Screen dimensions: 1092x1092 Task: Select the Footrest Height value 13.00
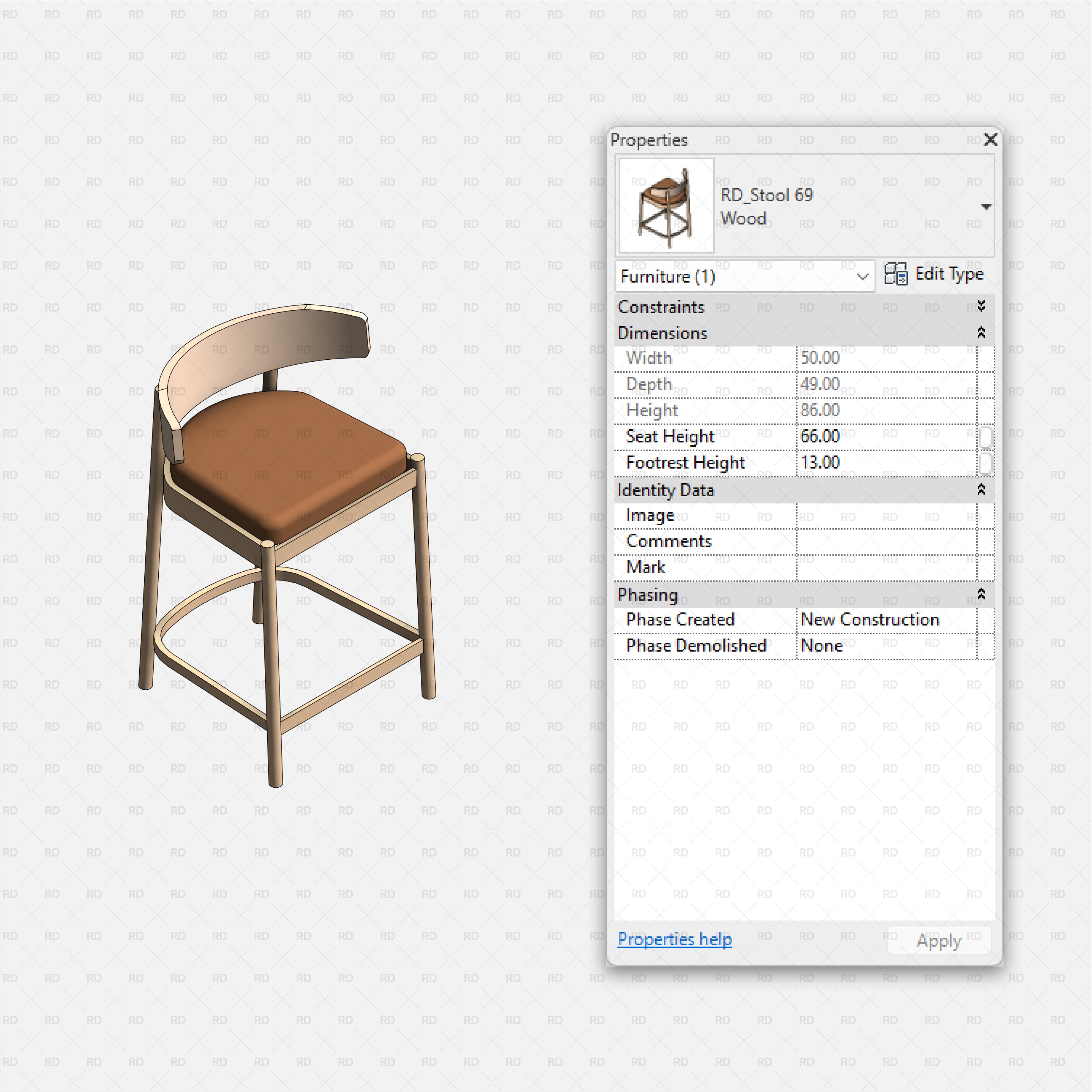point(882,462)
